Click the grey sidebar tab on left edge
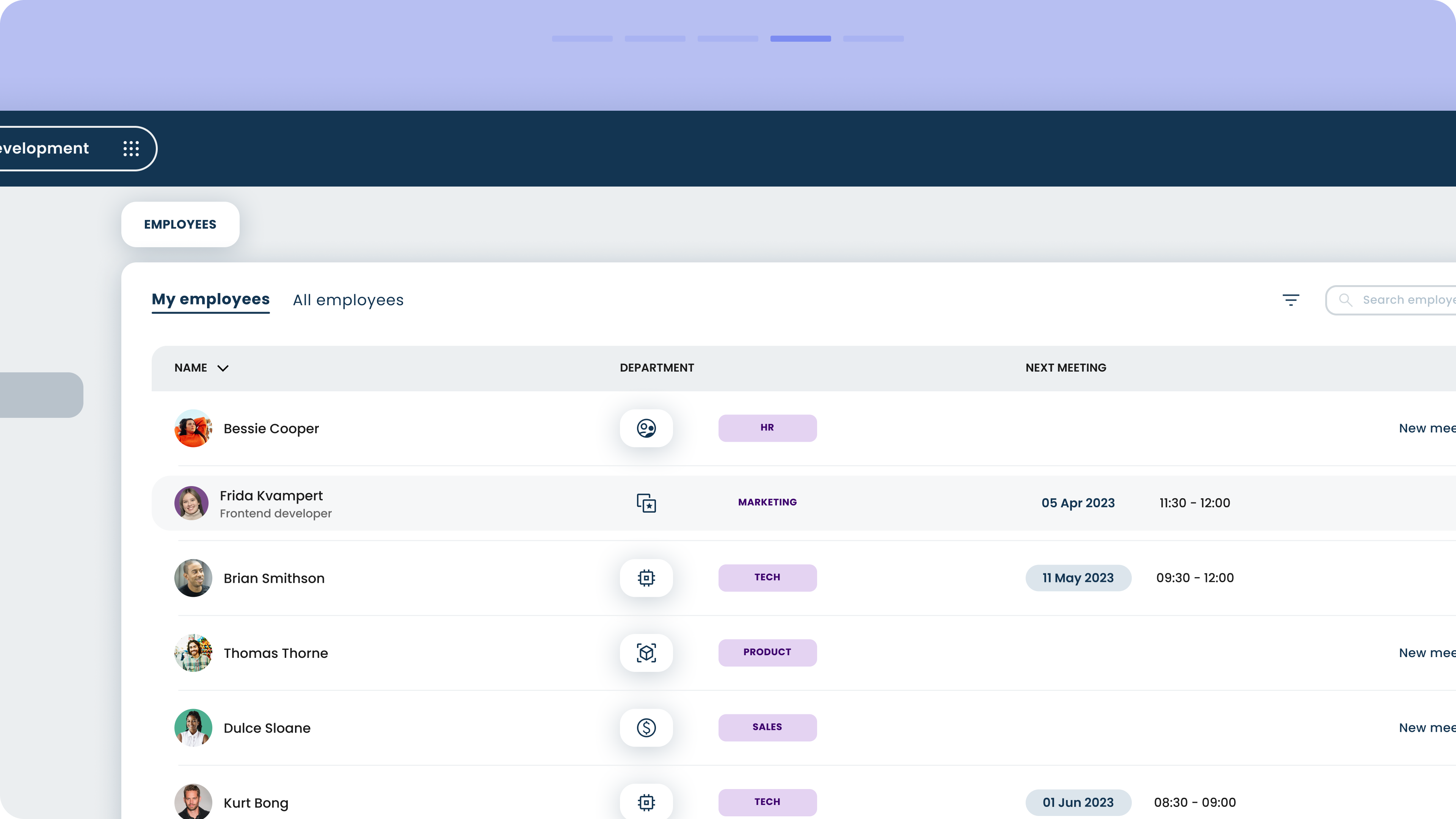The height and width of the screenshot is (819, 1456). (41, 395)
